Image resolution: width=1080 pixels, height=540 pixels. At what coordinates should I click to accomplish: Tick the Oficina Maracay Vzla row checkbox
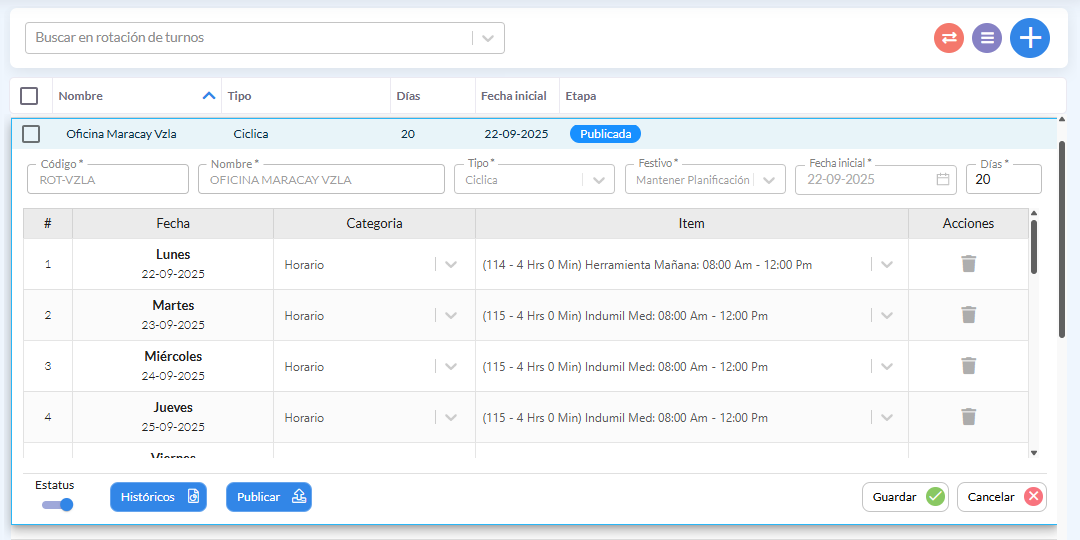tap(31, 134)
